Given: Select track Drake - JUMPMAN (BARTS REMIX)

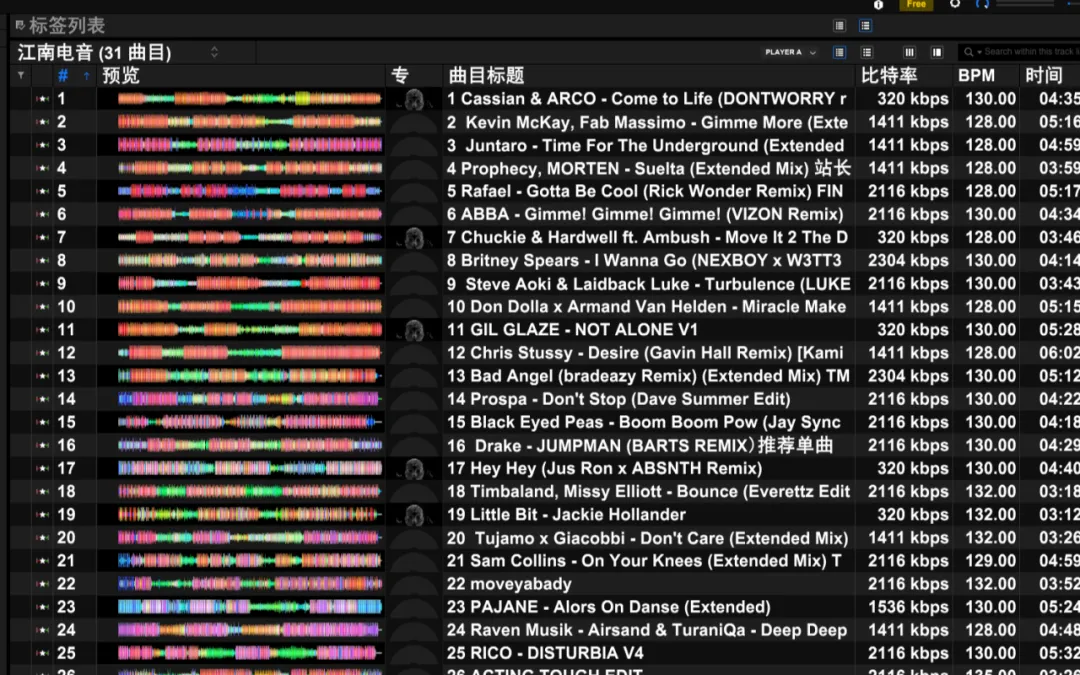Looking at the screenshot, I should pyautogui.click(x=640, y=445).
